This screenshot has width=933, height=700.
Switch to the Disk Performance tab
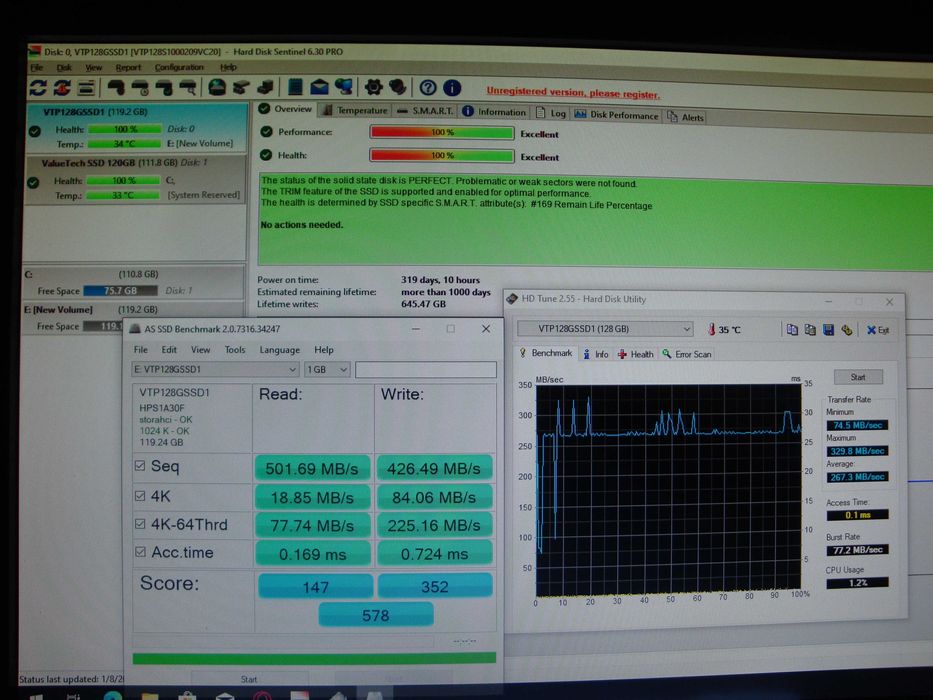pos(616,115)
